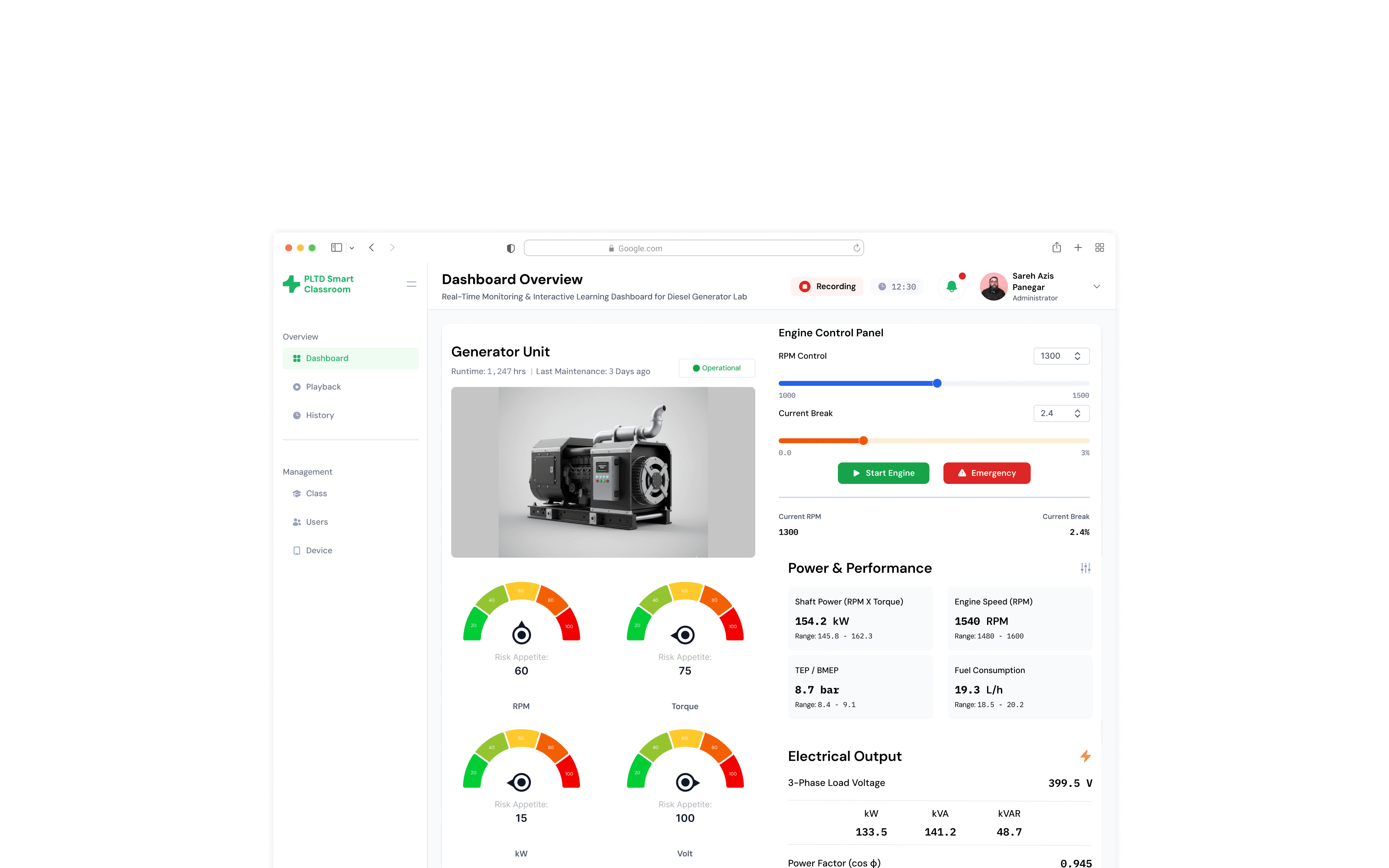The width and height of the screenshot is (1389, 868).
Task: Click the 3-Phase Load Voltage 399.5 V value
Action: tap(1070, 783)
